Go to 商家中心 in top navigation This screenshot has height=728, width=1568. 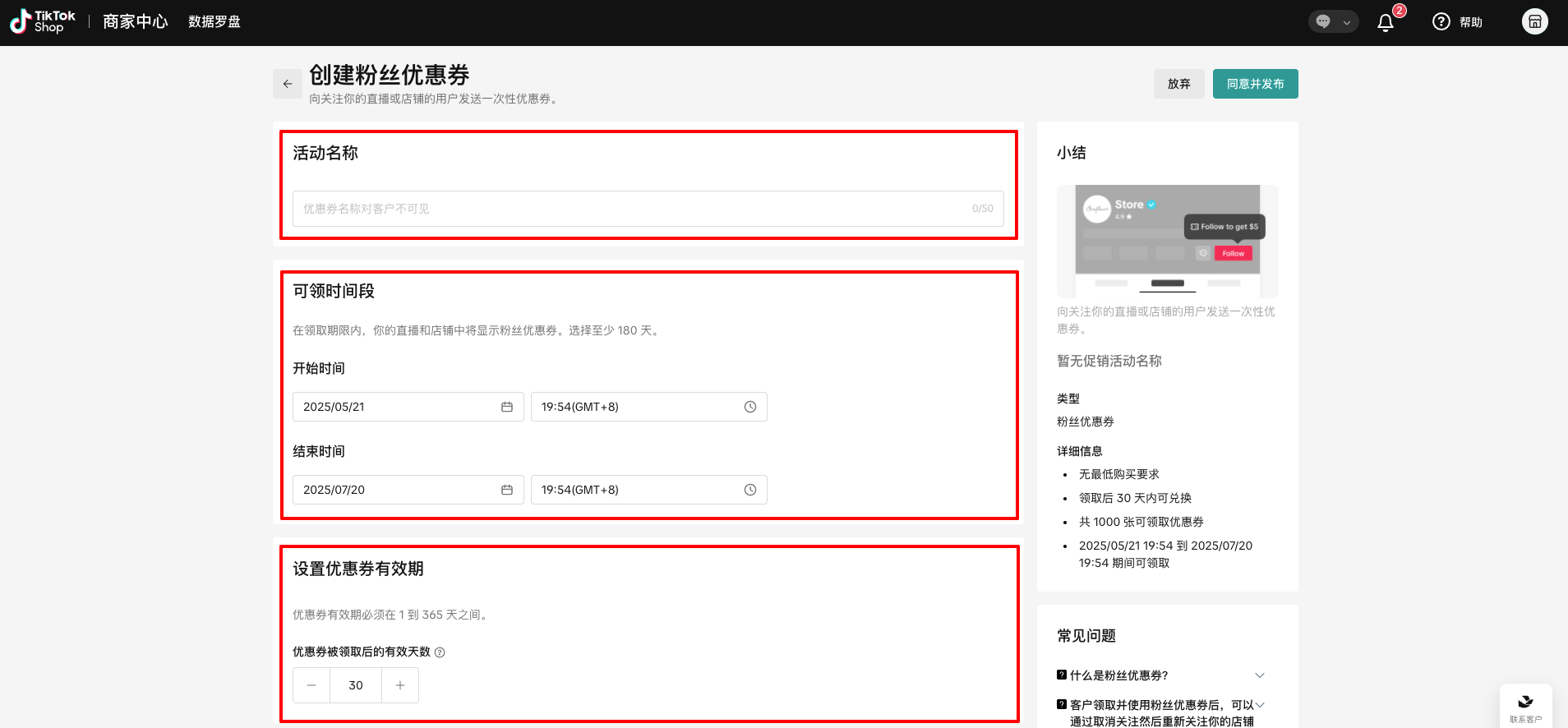pyautogui.click(x=136, y=22)
